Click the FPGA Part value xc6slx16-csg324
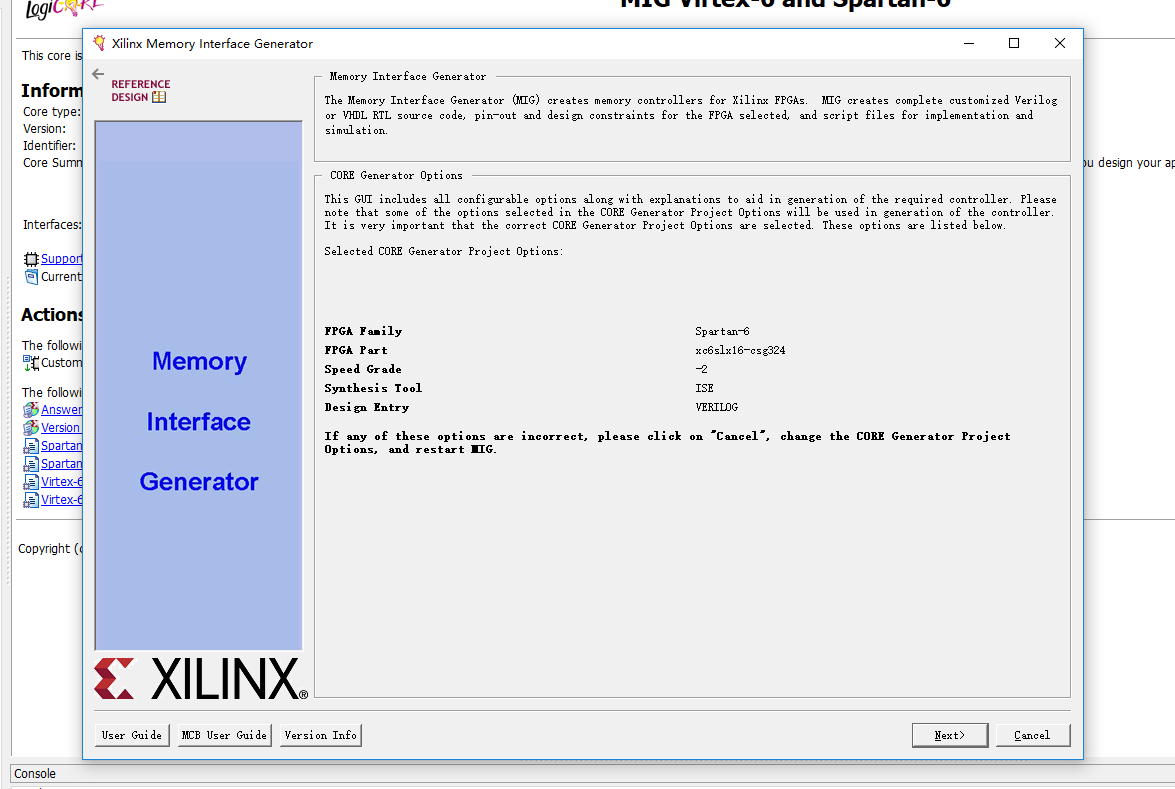 [740, 350]
